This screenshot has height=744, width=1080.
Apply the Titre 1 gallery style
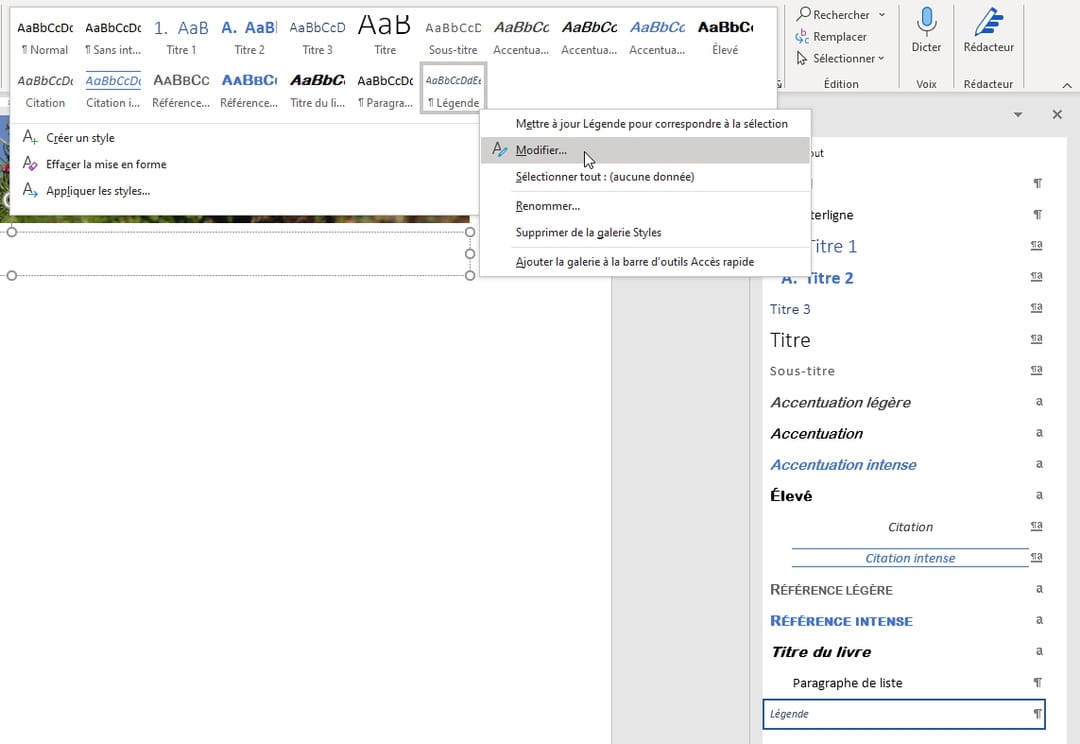[181, 35]
